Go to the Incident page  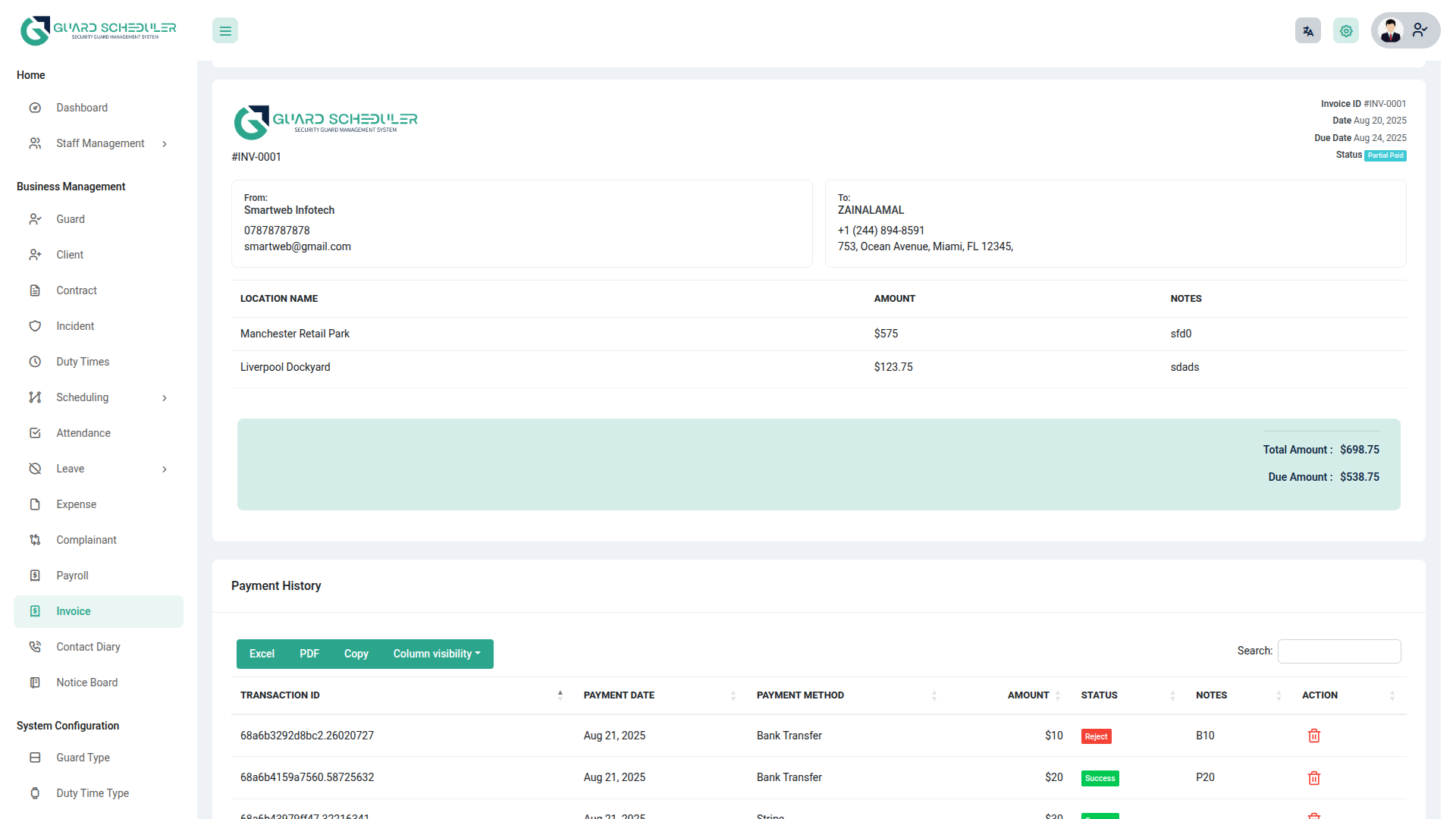point(75,326)
